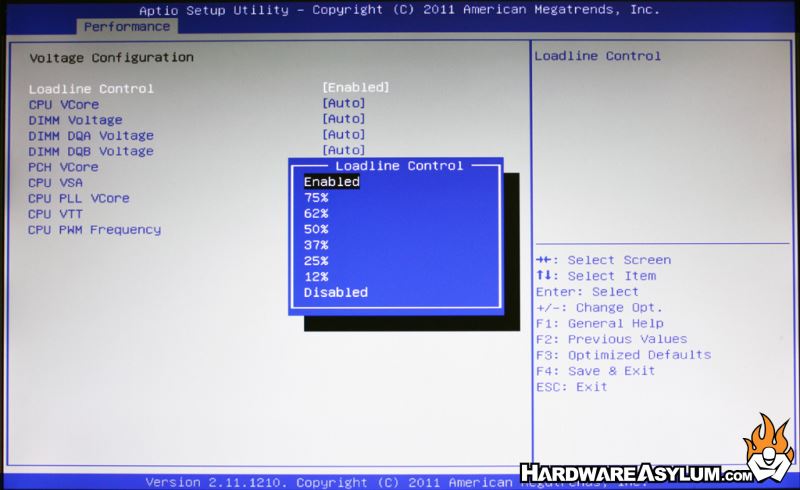Click the Select Item key hint
Viewport: 800px width, 490px height.
596,276
